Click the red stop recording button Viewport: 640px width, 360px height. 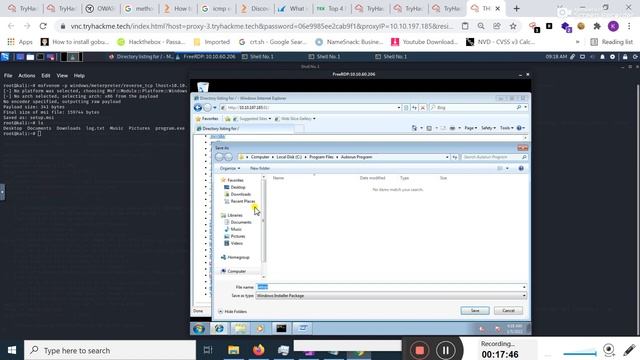(419, 350)
